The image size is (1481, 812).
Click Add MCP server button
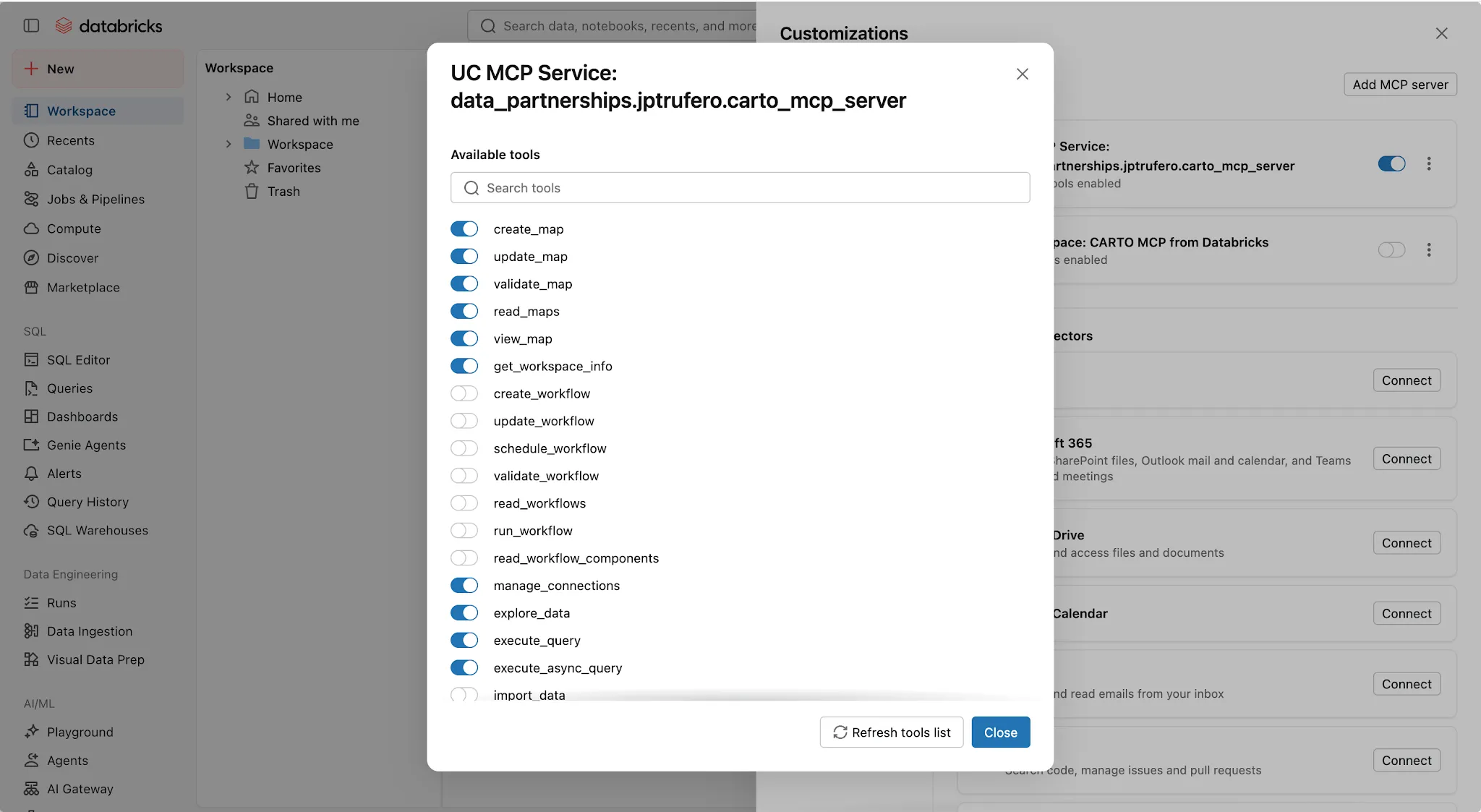tap(1400, 85)
